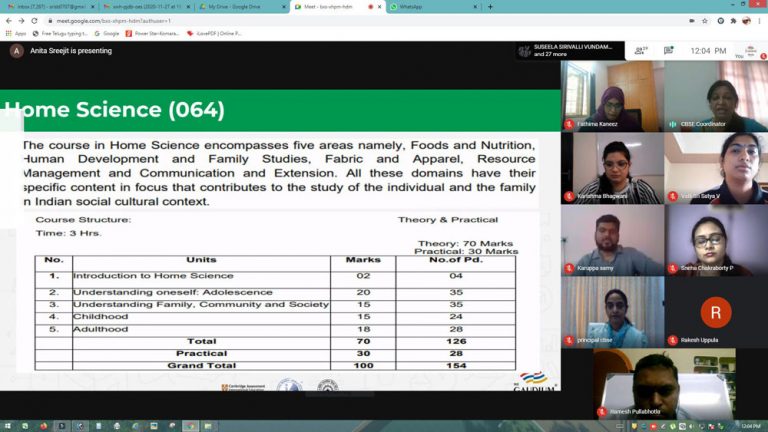Click 'Theory: 70 Marks' text on slide
Screen dimensions: 768x432
point(465,243)
